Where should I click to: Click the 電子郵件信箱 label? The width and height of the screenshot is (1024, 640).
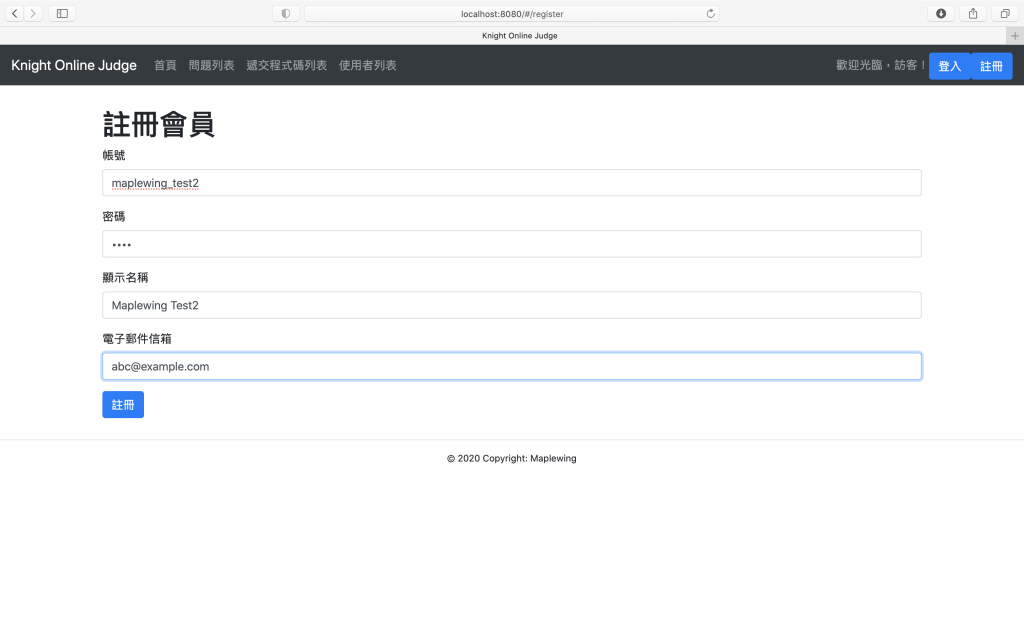coord(137,339)
